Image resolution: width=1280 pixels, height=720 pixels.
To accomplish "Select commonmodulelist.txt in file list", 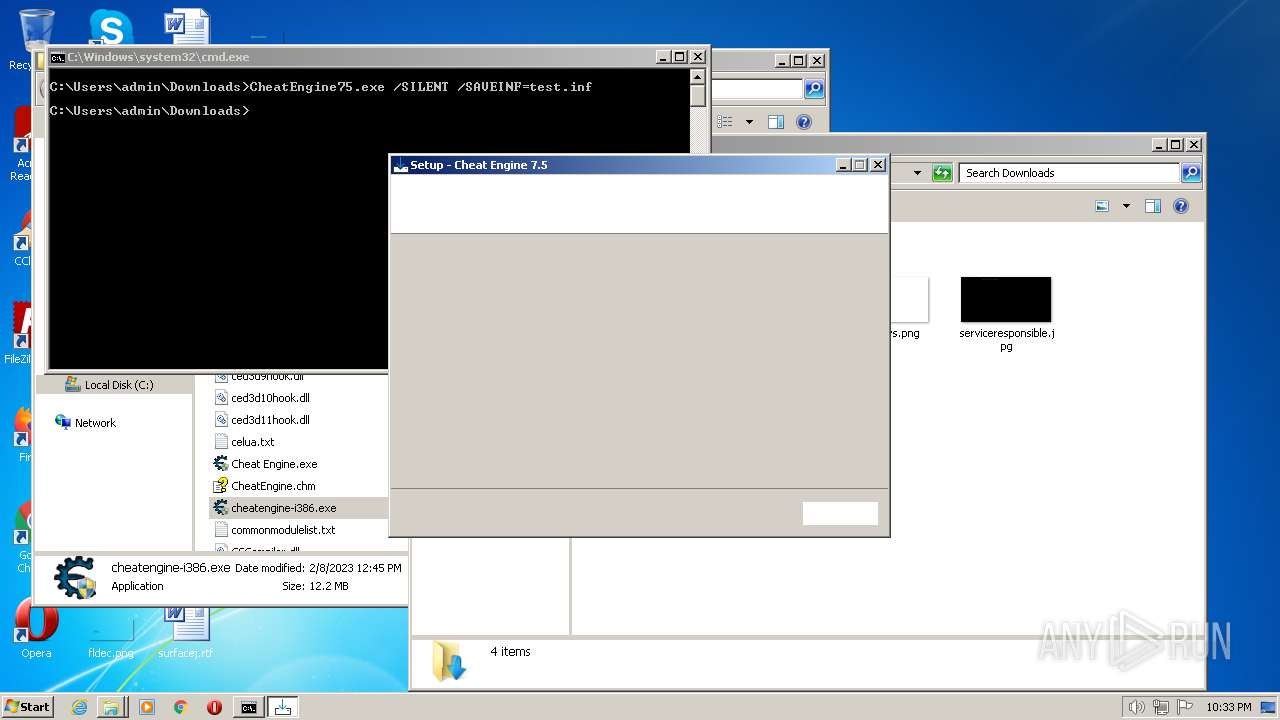I will tap(283, 530).
